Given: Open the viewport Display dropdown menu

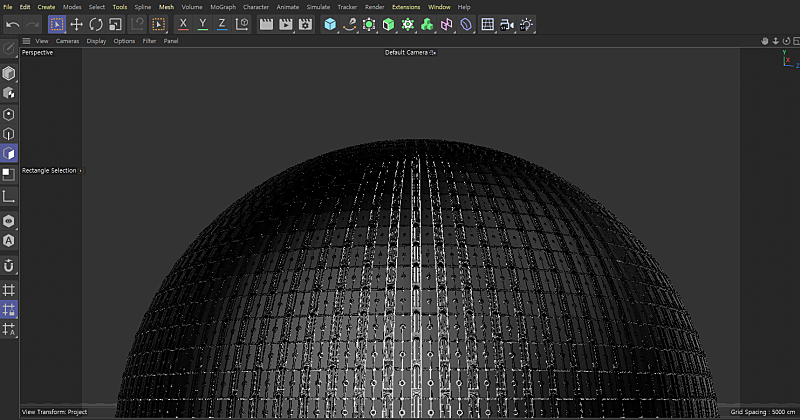Looking at the screenshot, I should 96,41.
